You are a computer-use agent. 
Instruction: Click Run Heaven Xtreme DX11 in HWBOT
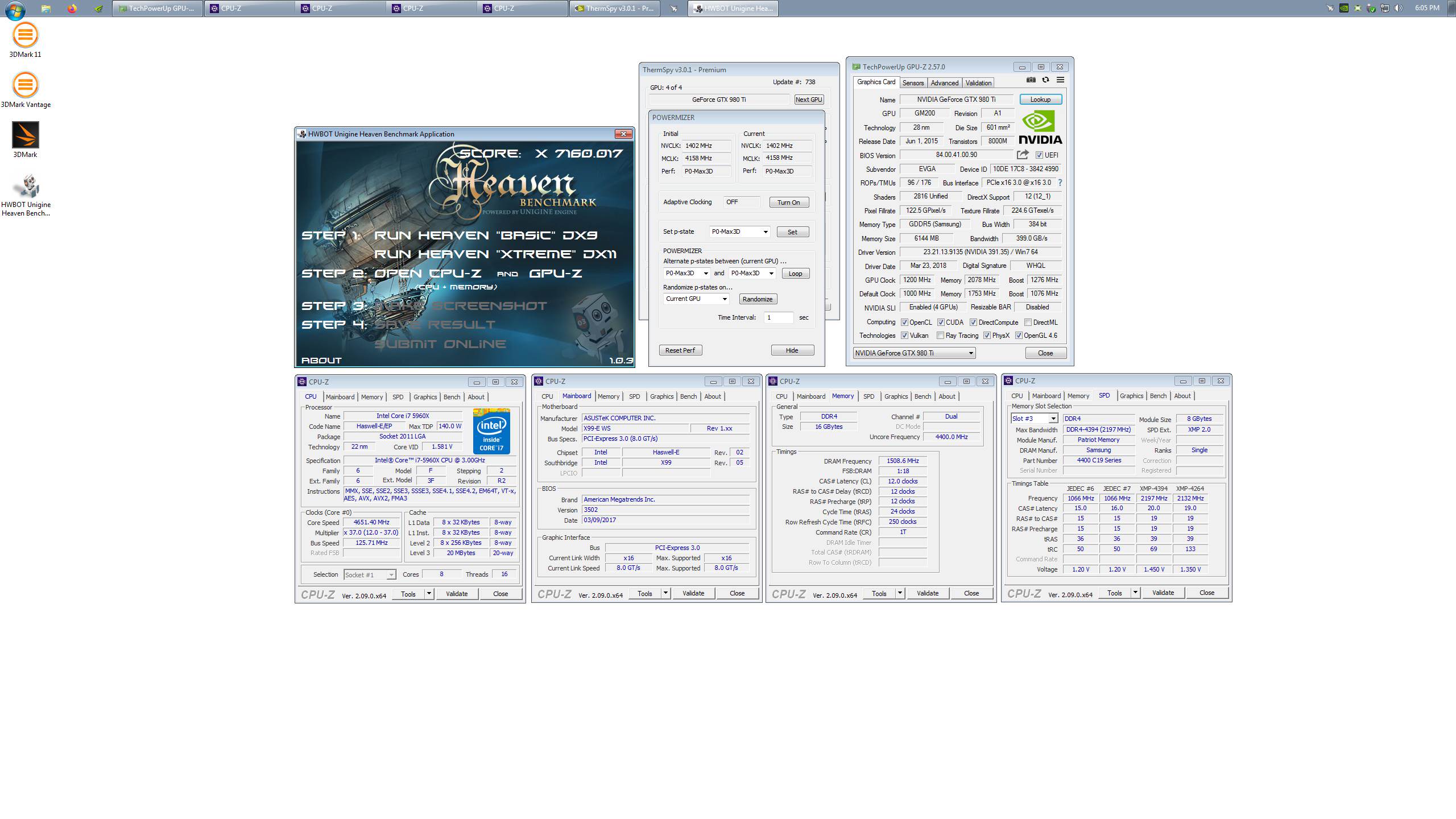pos(495,254)
